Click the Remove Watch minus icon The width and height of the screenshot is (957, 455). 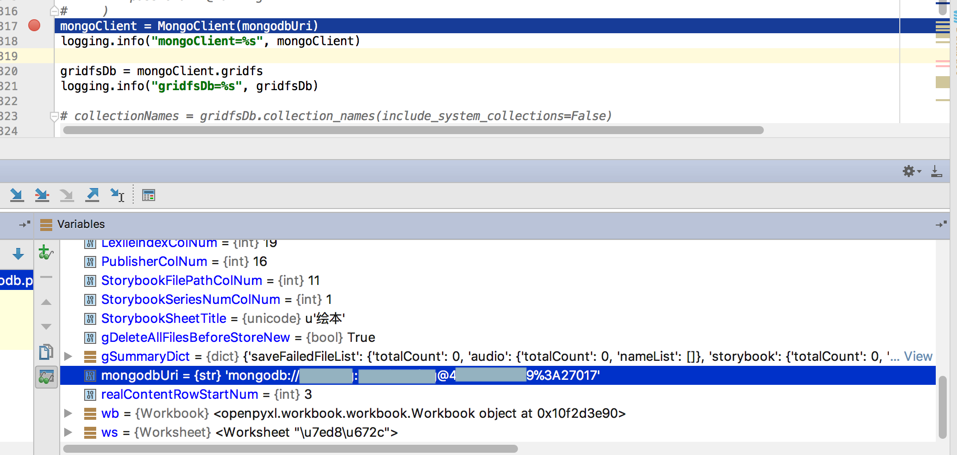[x=46, y=277]
